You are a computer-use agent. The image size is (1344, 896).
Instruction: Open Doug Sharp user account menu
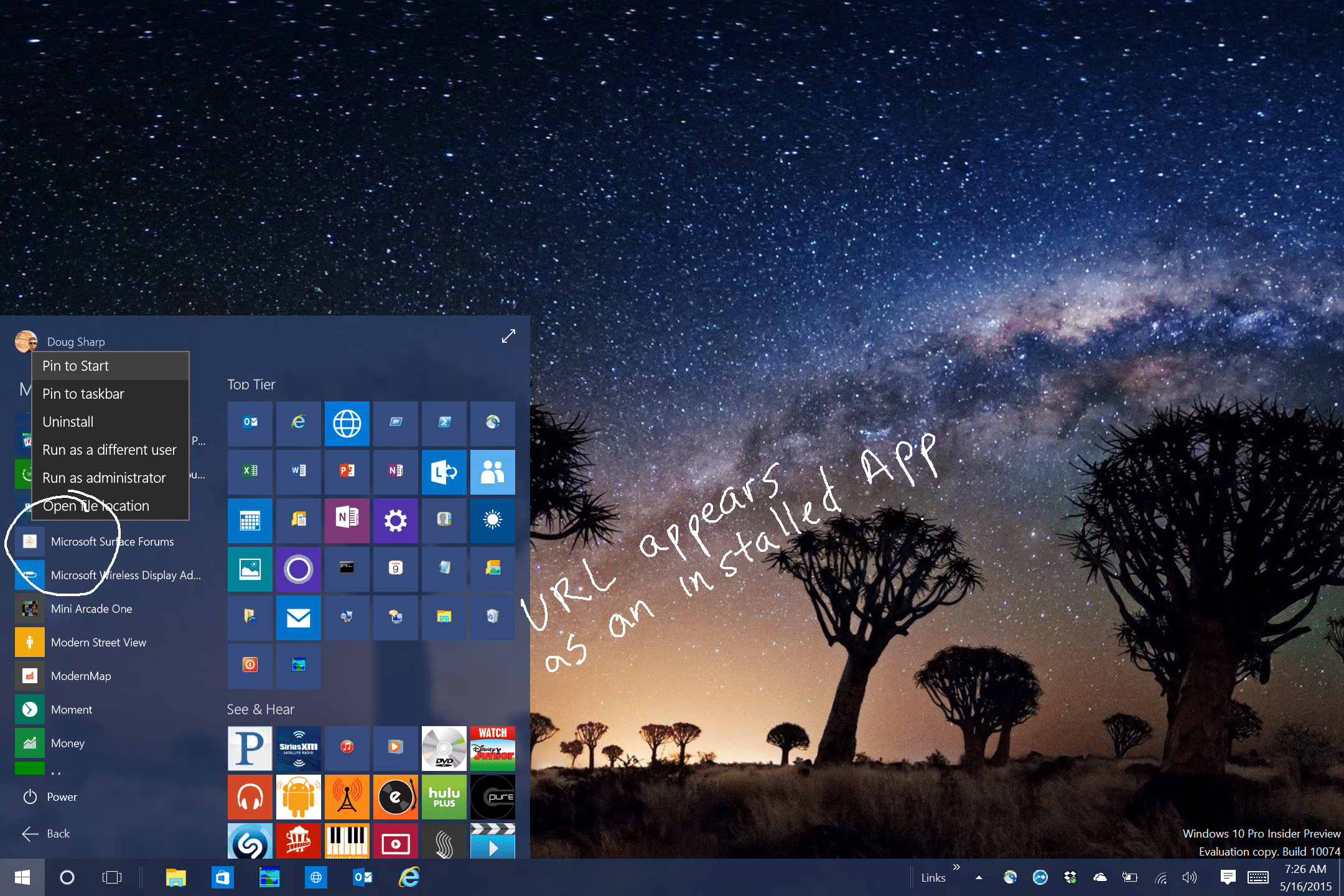click(60, 342)
